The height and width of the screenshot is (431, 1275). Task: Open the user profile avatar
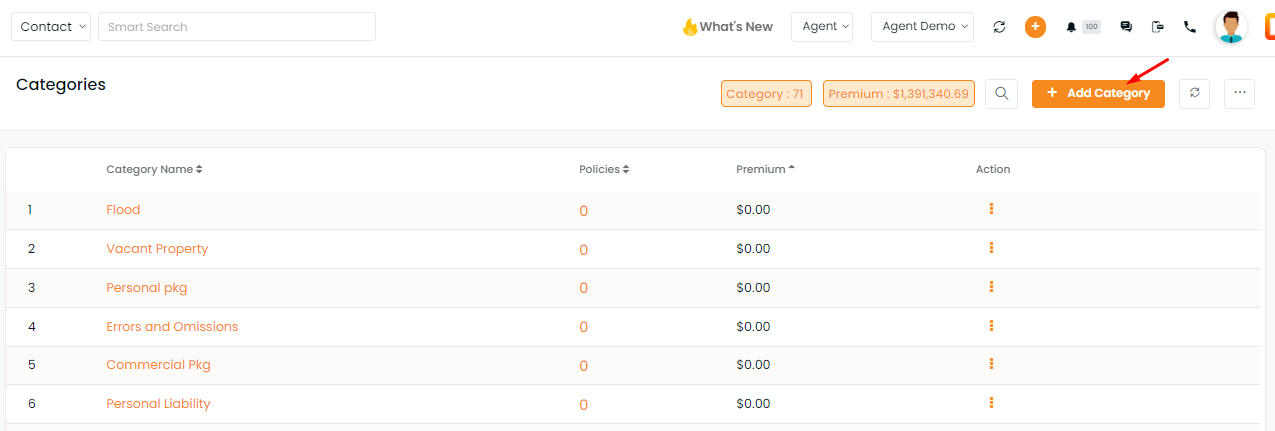(x=1231, y=27)
